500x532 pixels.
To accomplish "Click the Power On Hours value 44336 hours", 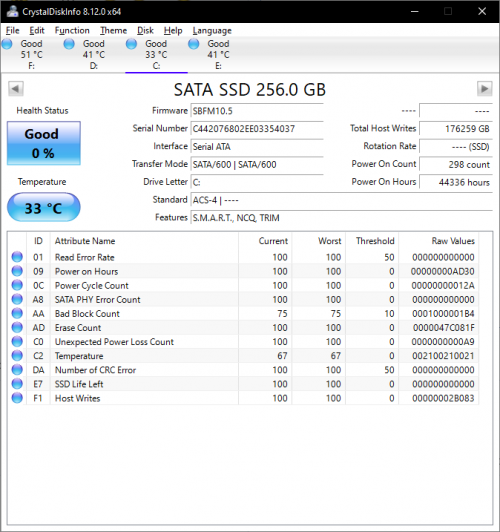I will click(456, 182).
